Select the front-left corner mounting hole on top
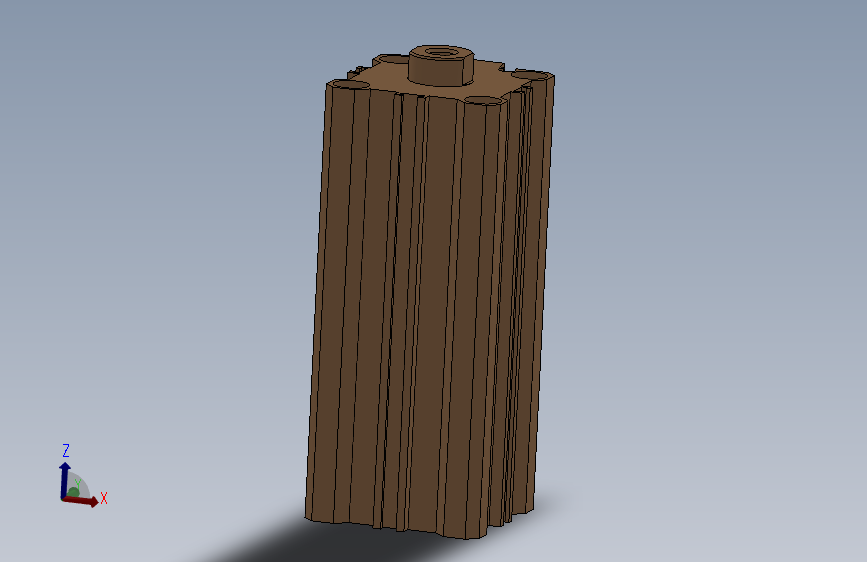 tap(351, 85)
